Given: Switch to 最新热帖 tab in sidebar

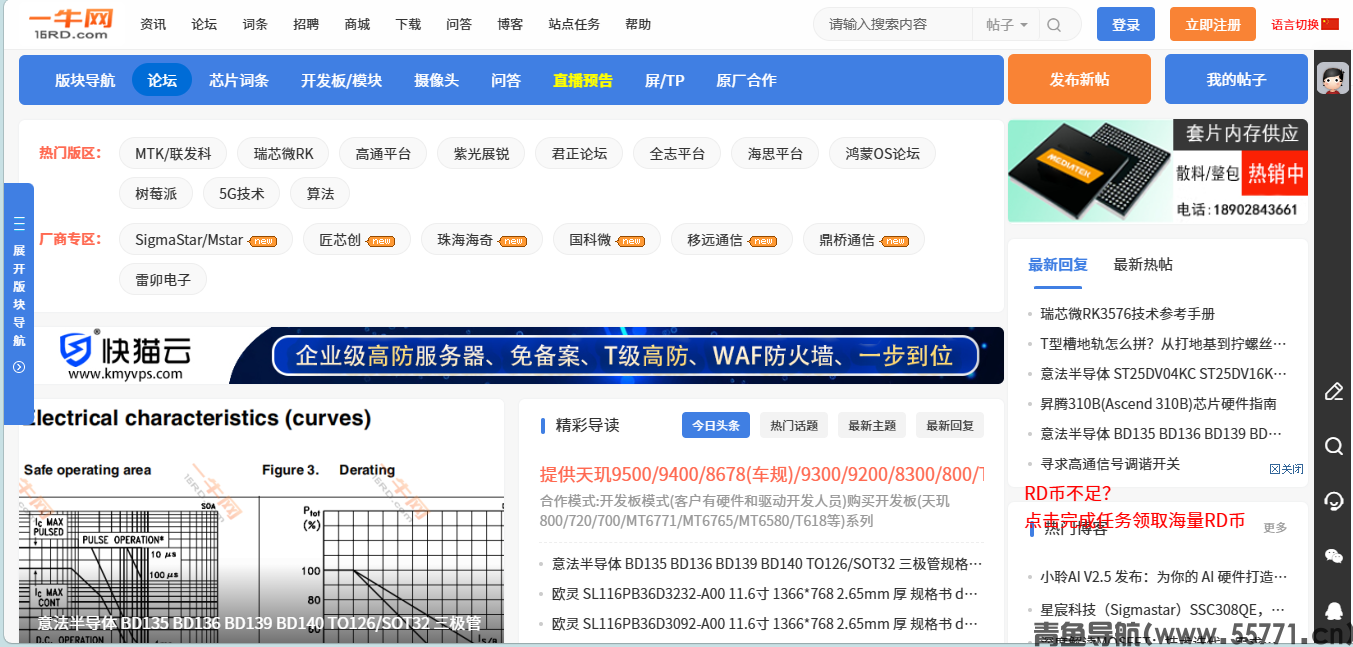Looking at the screenshot, I should (1143, 264).
